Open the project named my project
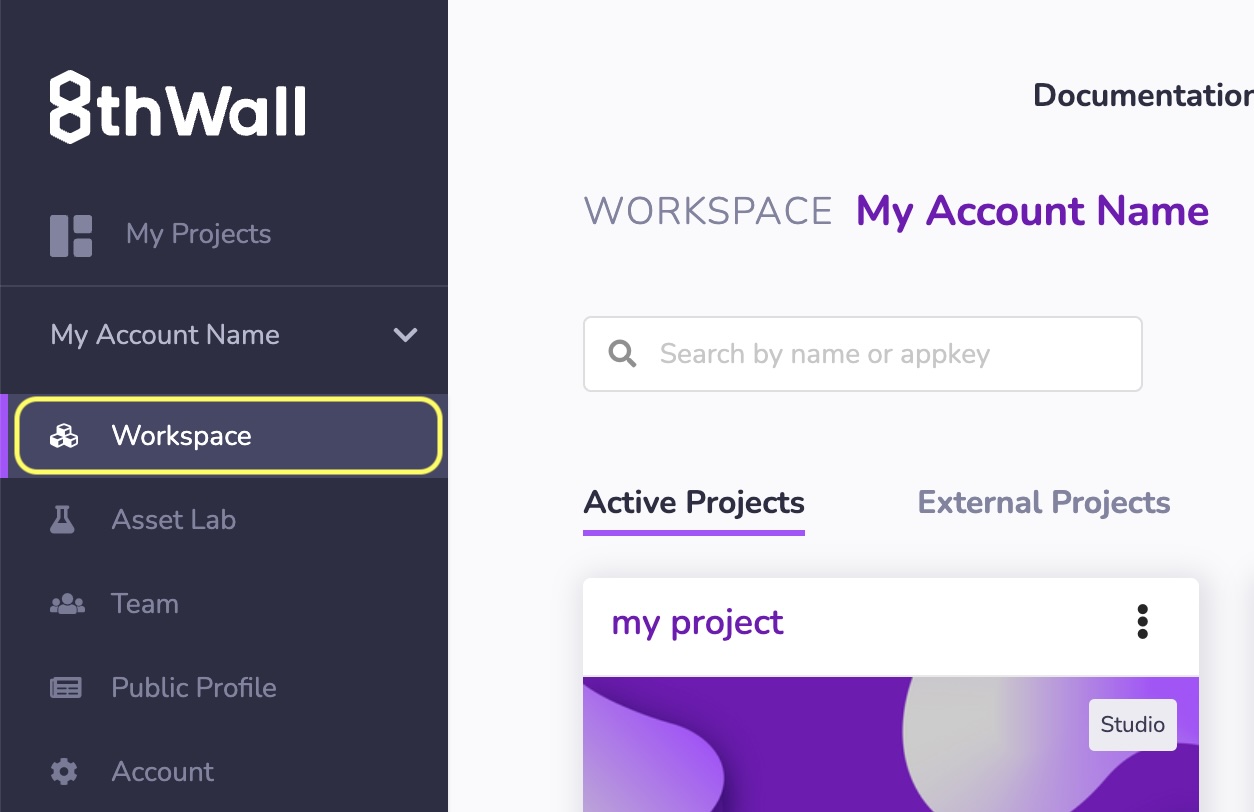This screenshot has width=1254, height=812. click(697, 622)
